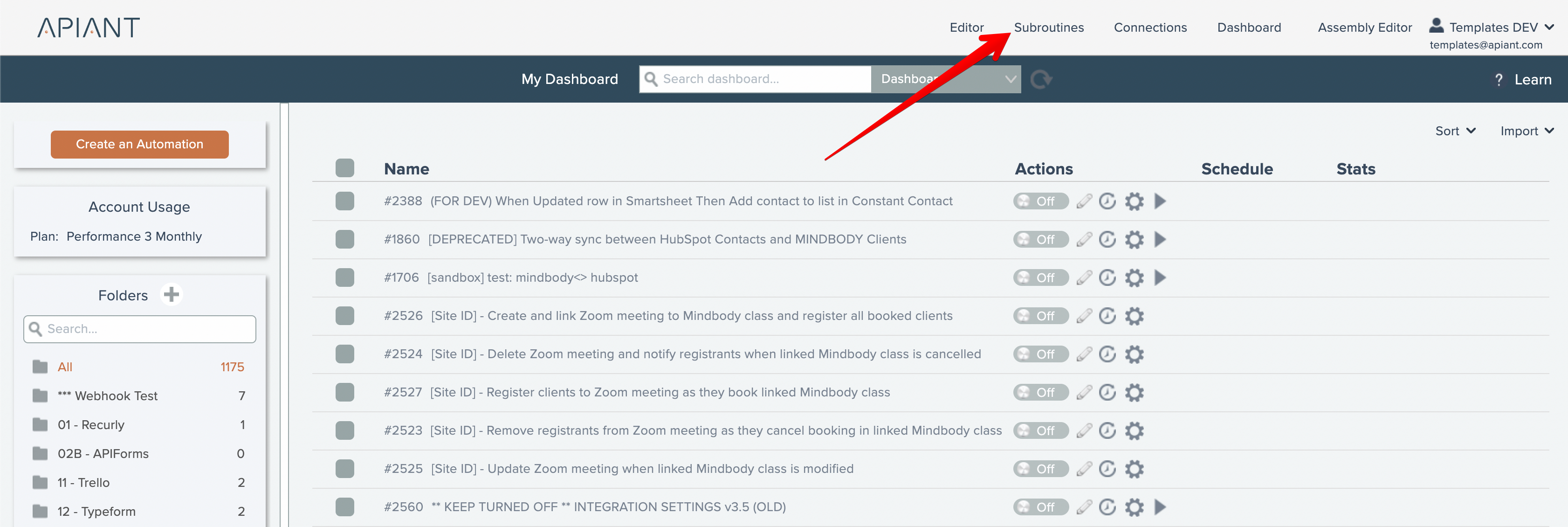
Task: Go to the Subroutines menu item
Action: point(1048,28)
